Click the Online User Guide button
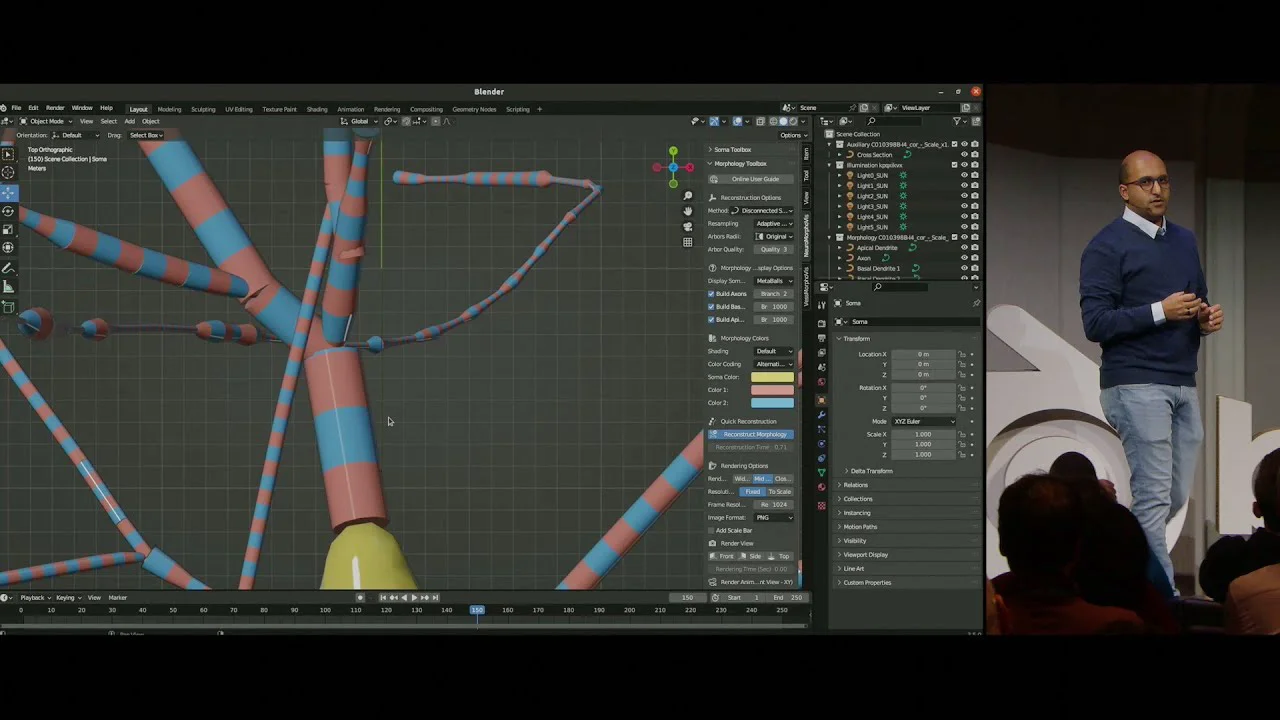The width and height of the screenshot is (1280, 720). point(754,179)
